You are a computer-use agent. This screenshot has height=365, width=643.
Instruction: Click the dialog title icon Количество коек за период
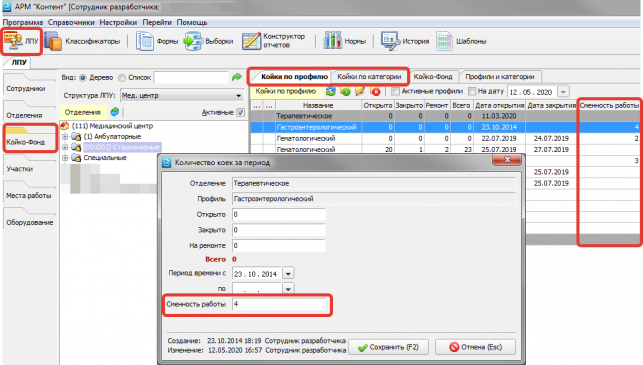coord(166,163)
